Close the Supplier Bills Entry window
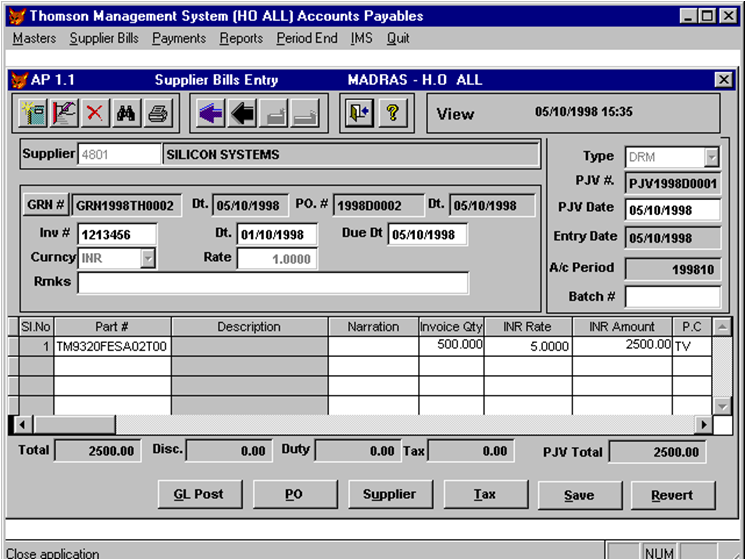The width and height of the screenshot is (746, 560). click(x=724, y=79)
